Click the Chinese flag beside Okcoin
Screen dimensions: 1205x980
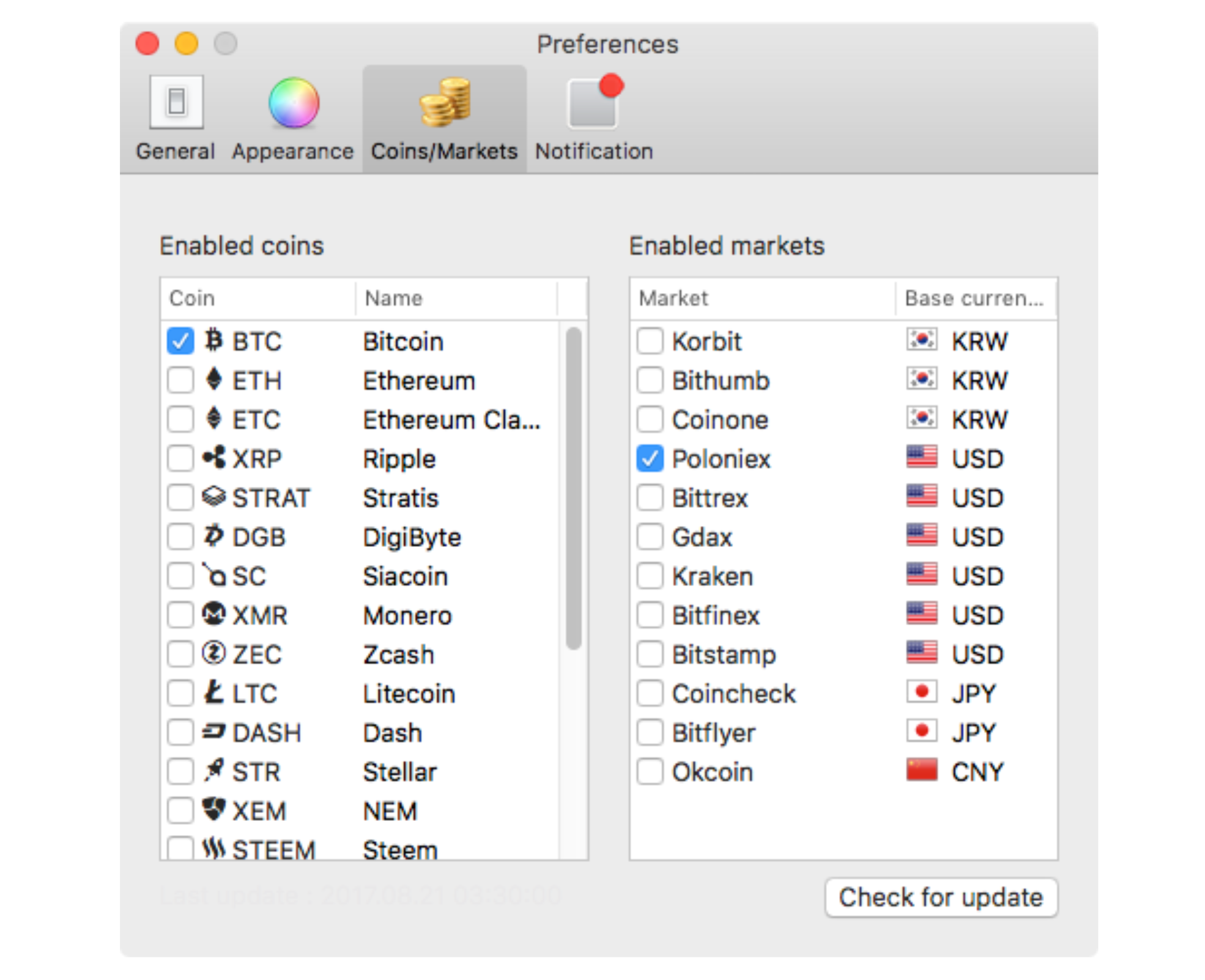tap(921, 770)
